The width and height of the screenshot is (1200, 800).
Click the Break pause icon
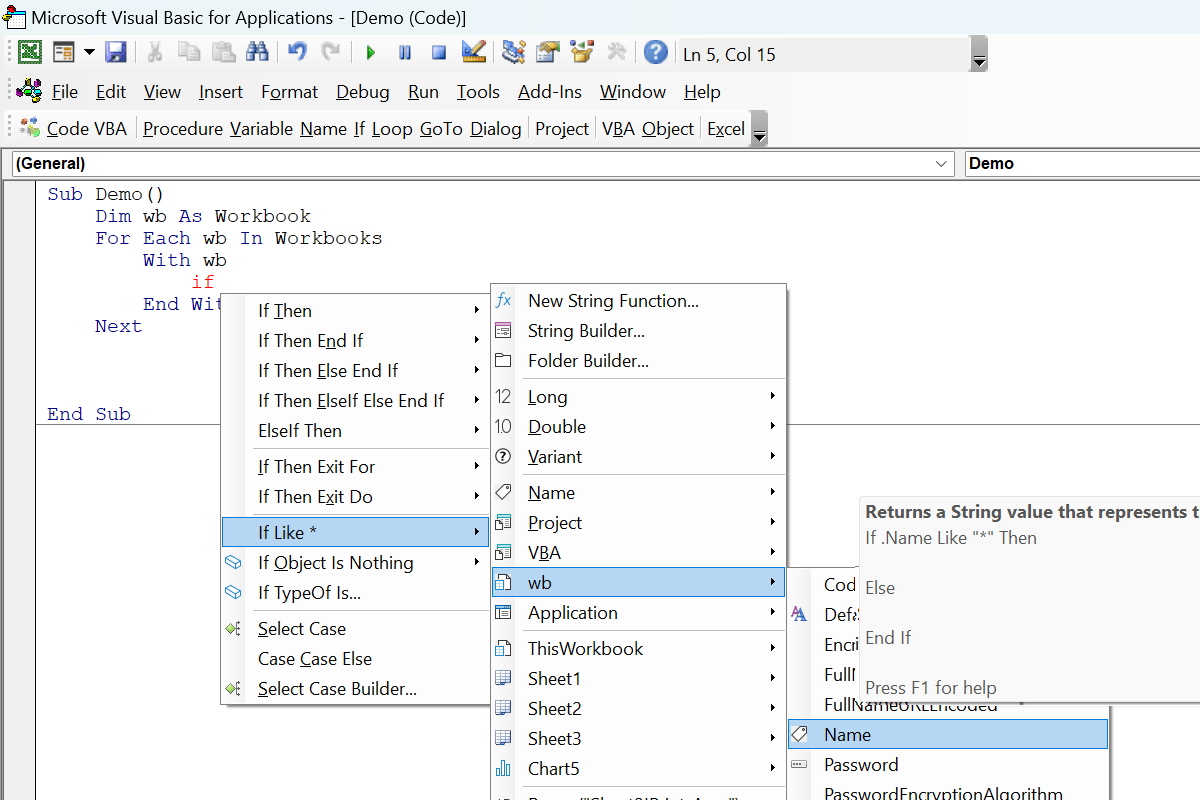pyautogui.click(x=405, y=53)
